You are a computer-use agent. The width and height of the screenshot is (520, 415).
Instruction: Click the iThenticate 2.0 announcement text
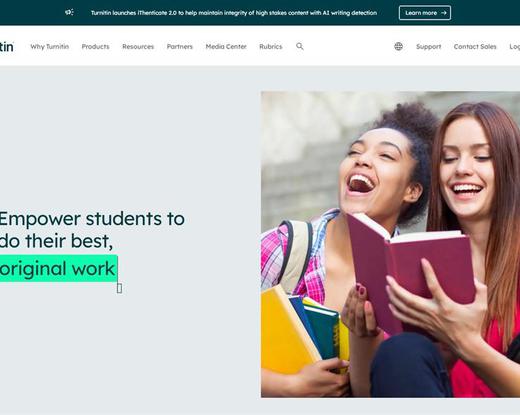pos(234,13)
